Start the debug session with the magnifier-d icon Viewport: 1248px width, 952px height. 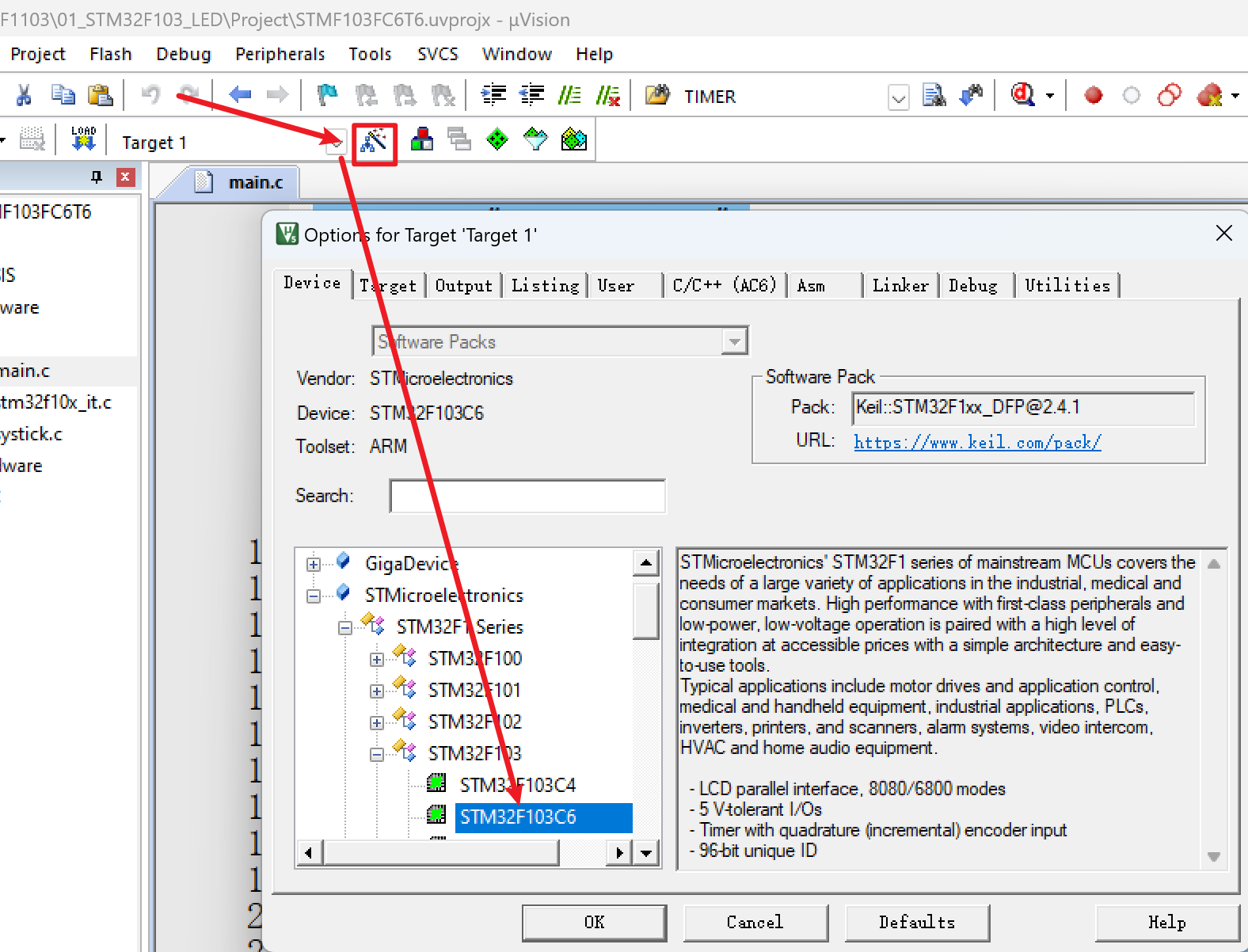pos(1023,96)
